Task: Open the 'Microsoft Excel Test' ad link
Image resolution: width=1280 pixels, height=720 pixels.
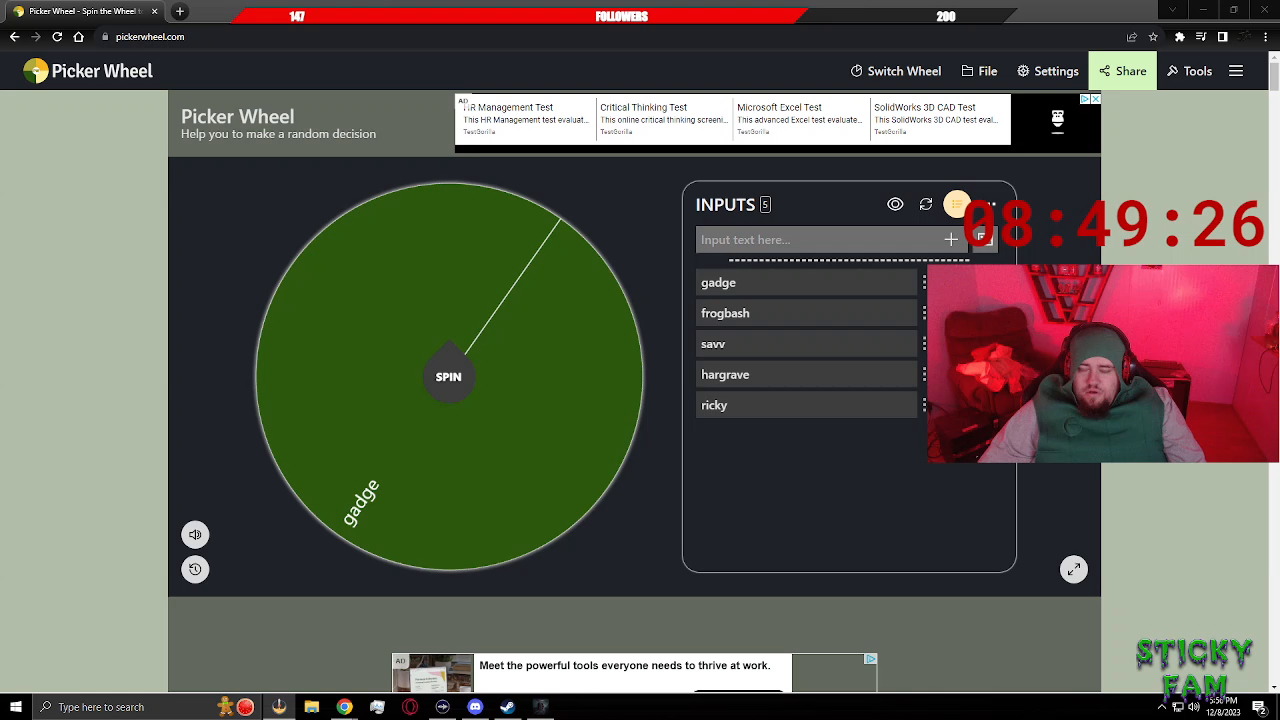Action: coord(779,107)
